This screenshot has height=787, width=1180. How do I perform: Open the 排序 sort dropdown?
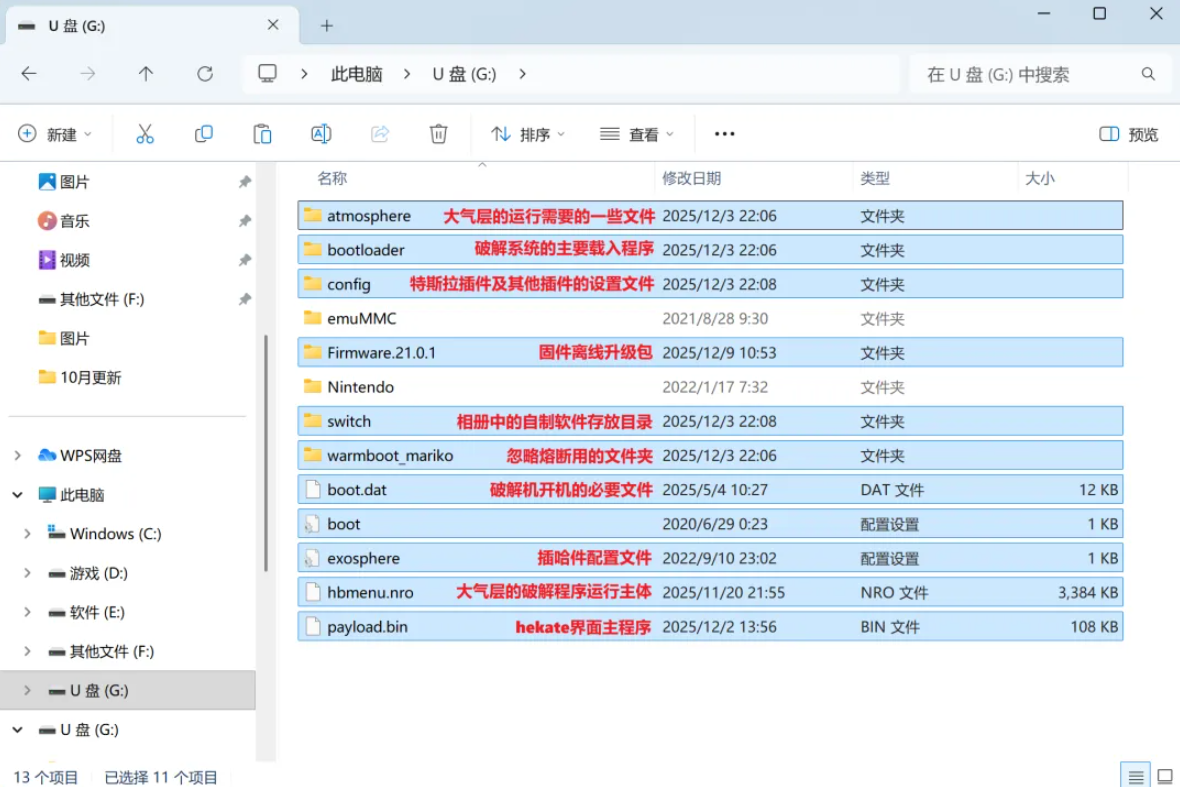coord(526,133)
